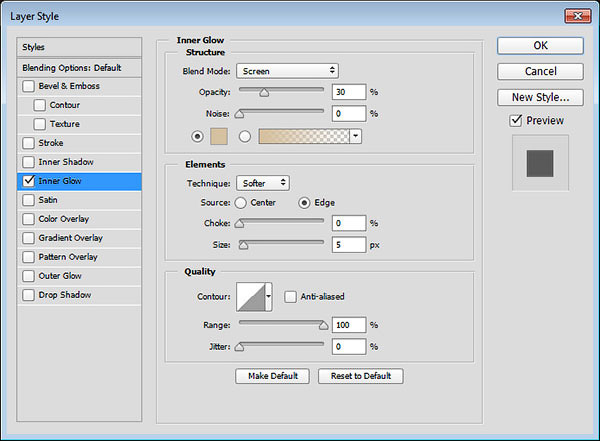Enable Pattern Overlay checkbox

(x=28, y=257)
